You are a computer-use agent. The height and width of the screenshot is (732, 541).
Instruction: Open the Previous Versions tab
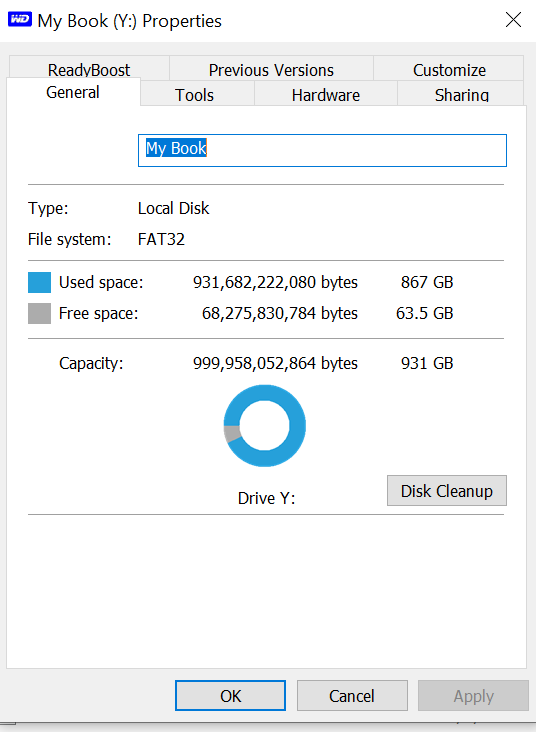[x=271, y=69]
